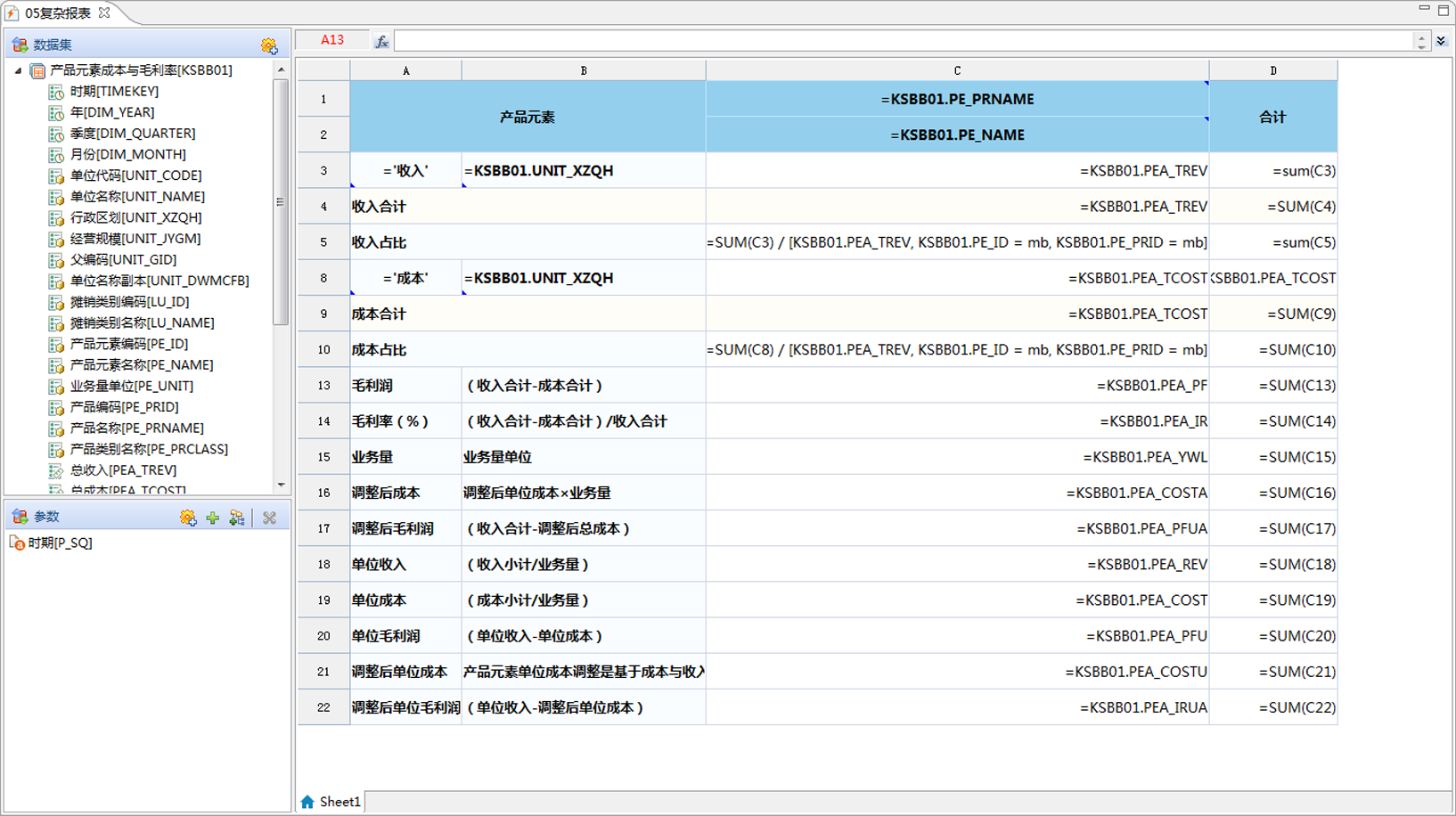Screen dimensions: 1456x816
Task: Click the 时期[P_SQ] parameter icon
Action: [17, 543]
